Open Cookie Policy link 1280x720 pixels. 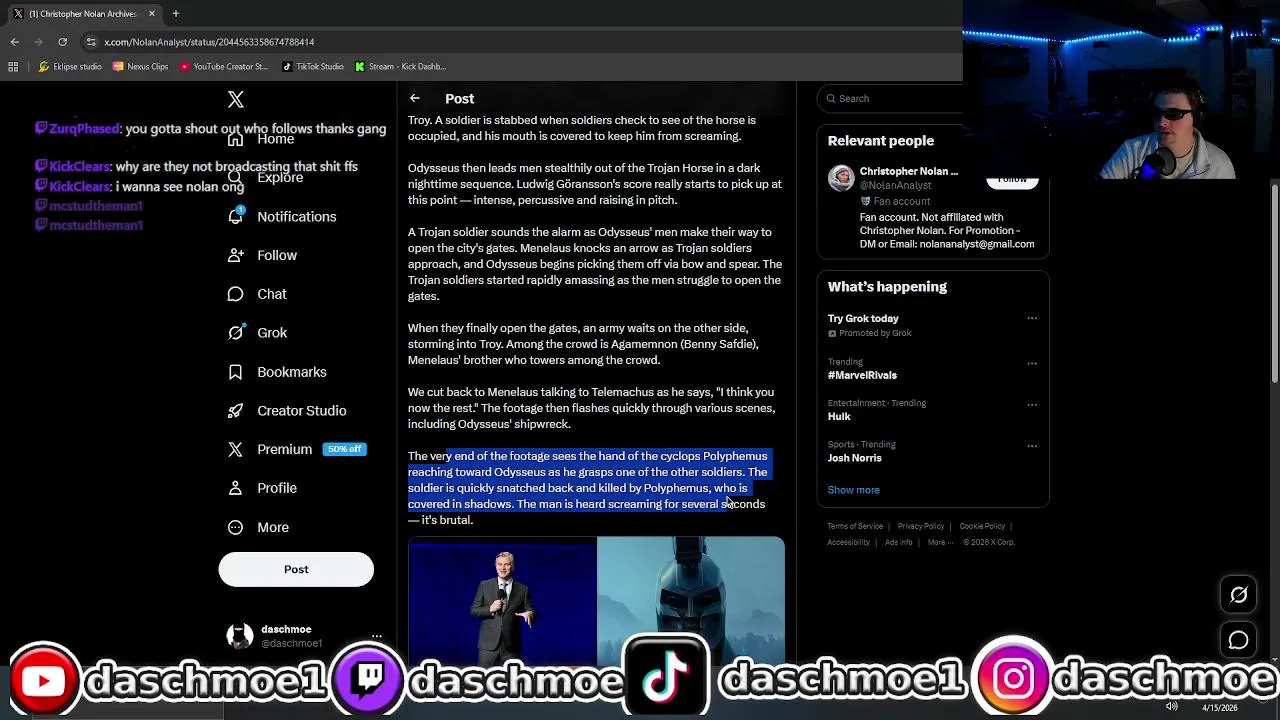click(982, 526)
